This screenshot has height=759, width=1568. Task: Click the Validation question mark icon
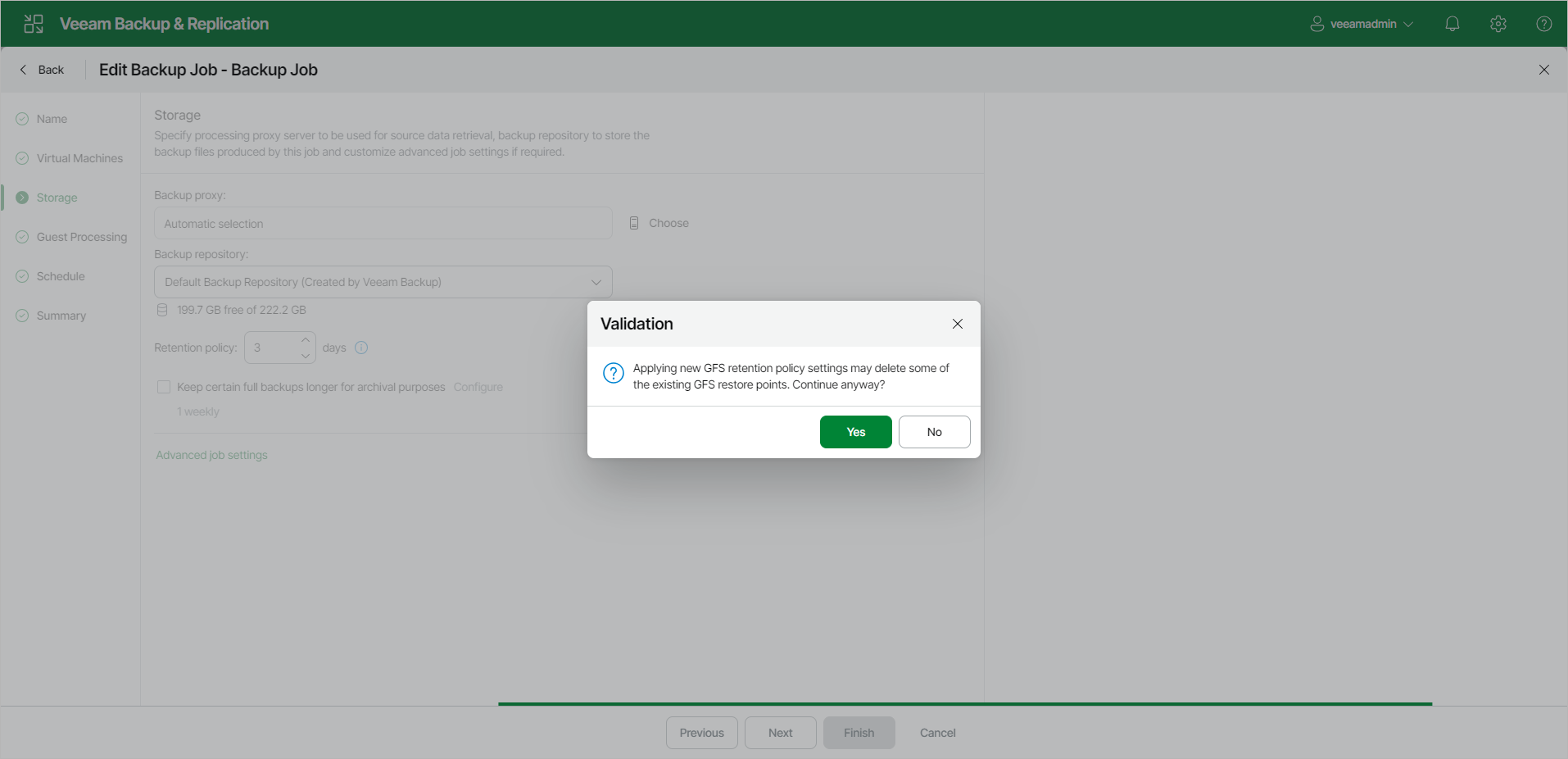[x=614, y=373]
